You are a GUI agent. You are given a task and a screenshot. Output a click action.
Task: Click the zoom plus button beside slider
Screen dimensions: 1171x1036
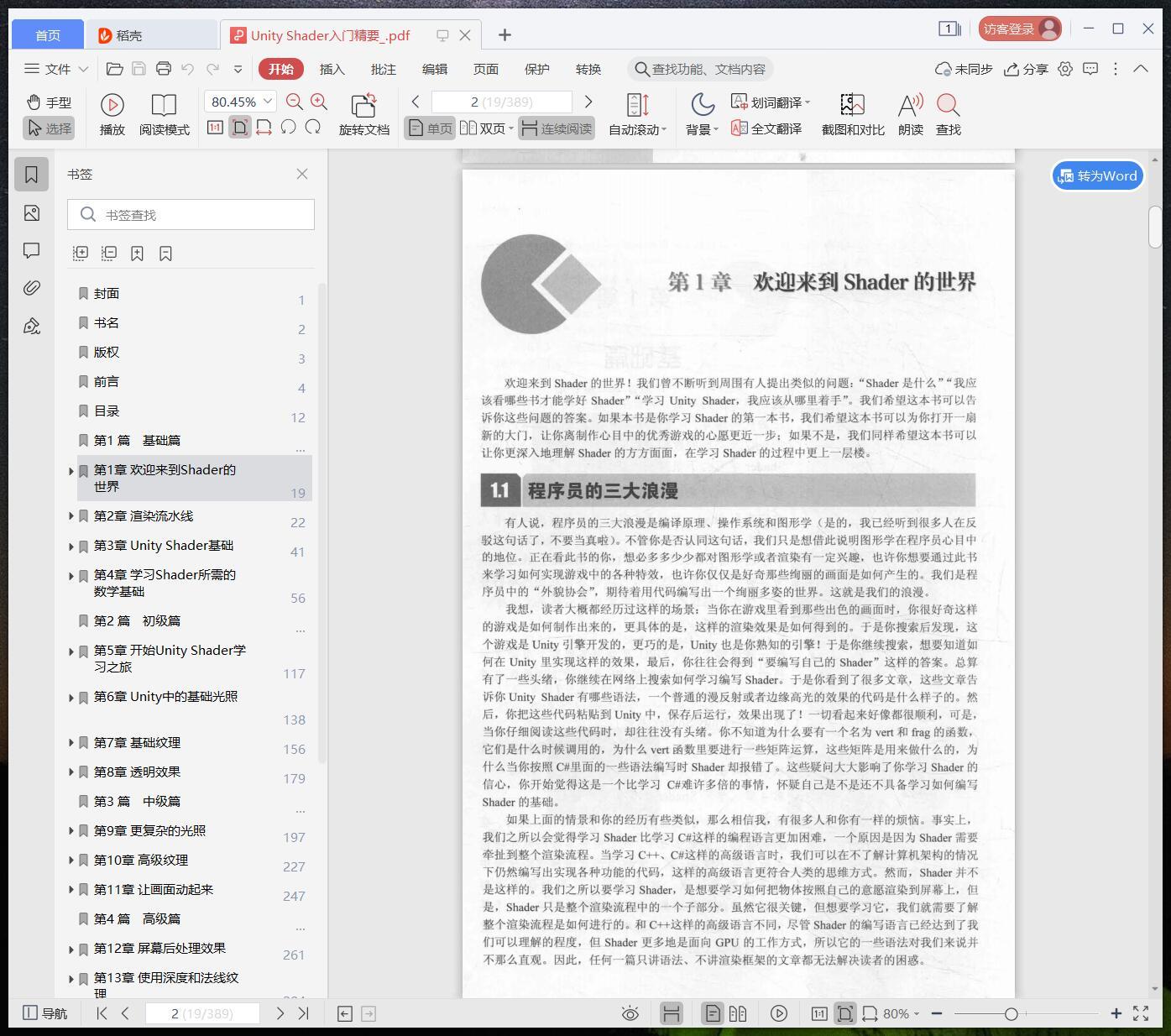pos(1116,1013)
